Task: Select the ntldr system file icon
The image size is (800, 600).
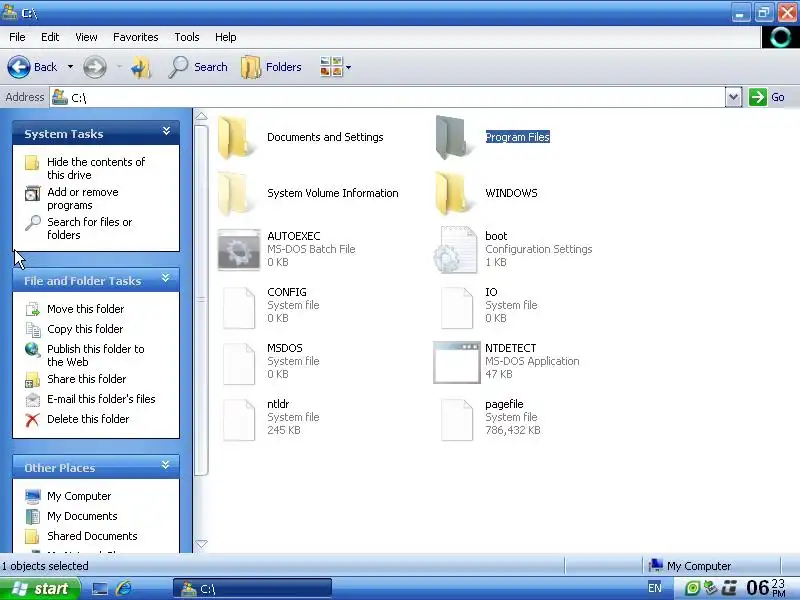Action: click(239, 420)
